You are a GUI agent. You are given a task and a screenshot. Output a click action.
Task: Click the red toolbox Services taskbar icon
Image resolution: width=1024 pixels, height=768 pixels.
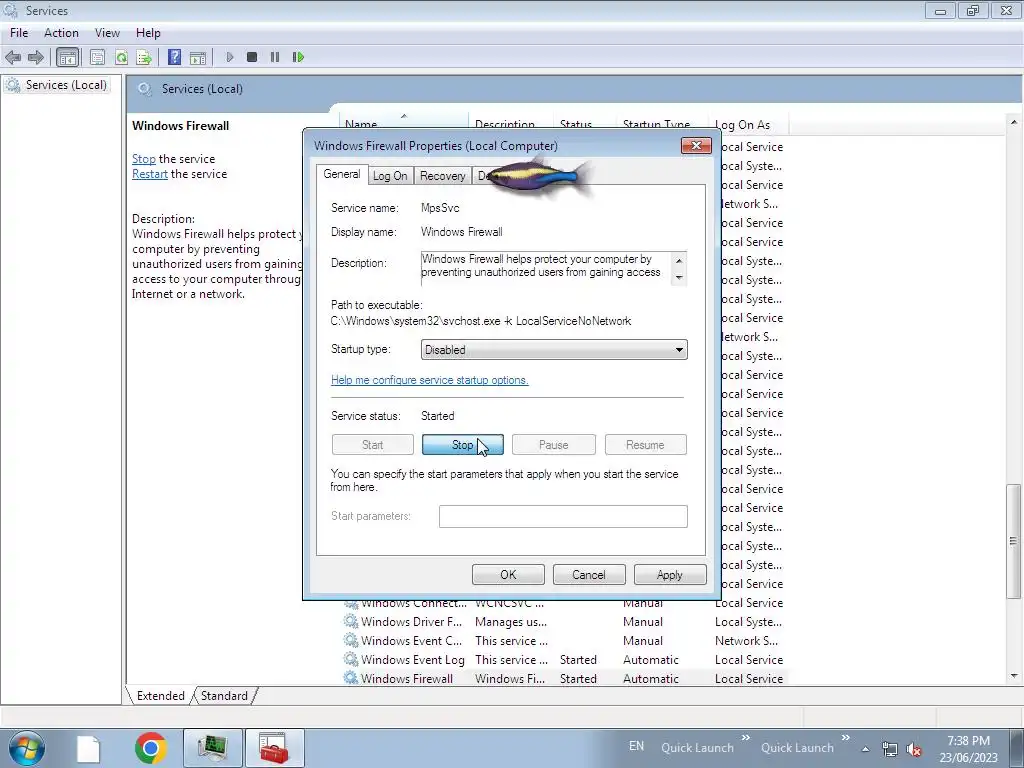tap(274, 748)
